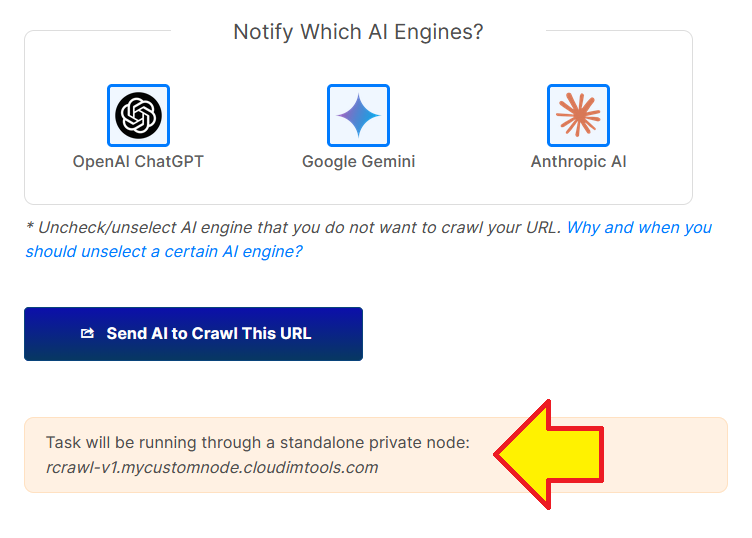Click the Google Gemini sparkle icon

click(358, 115)
